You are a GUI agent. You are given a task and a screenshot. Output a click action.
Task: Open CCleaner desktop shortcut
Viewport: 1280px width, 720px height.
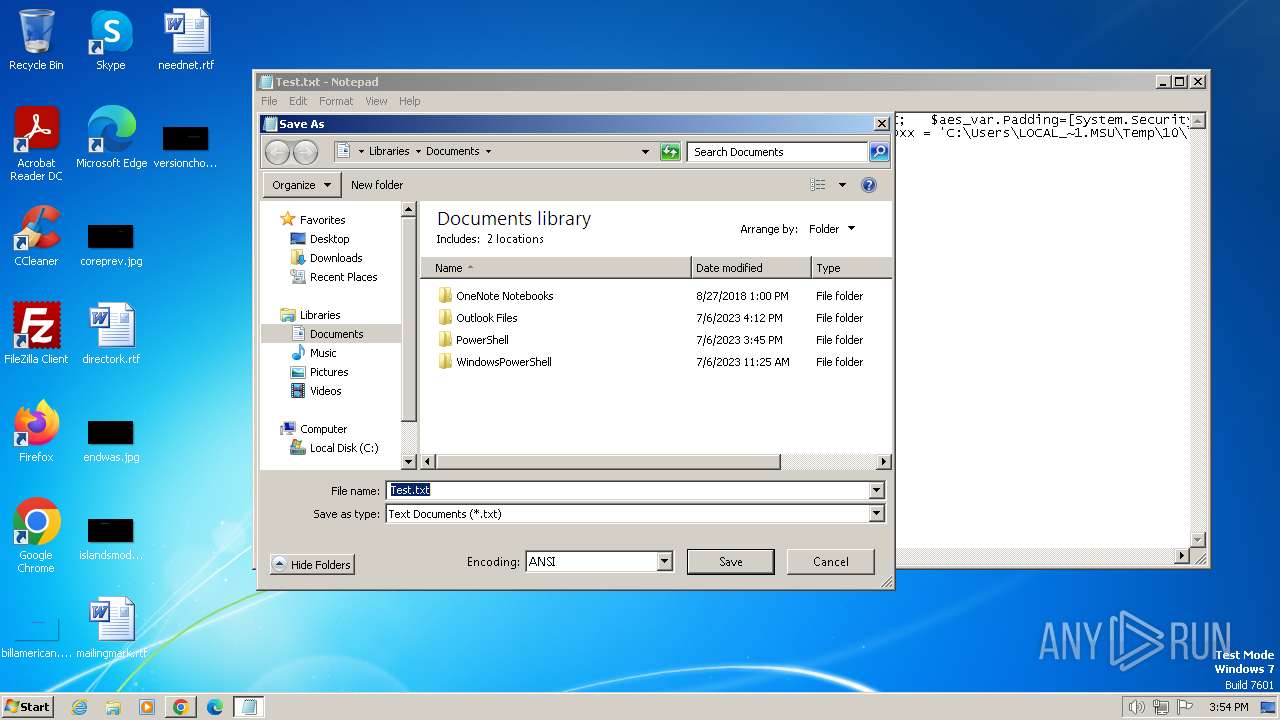[36, 236]
